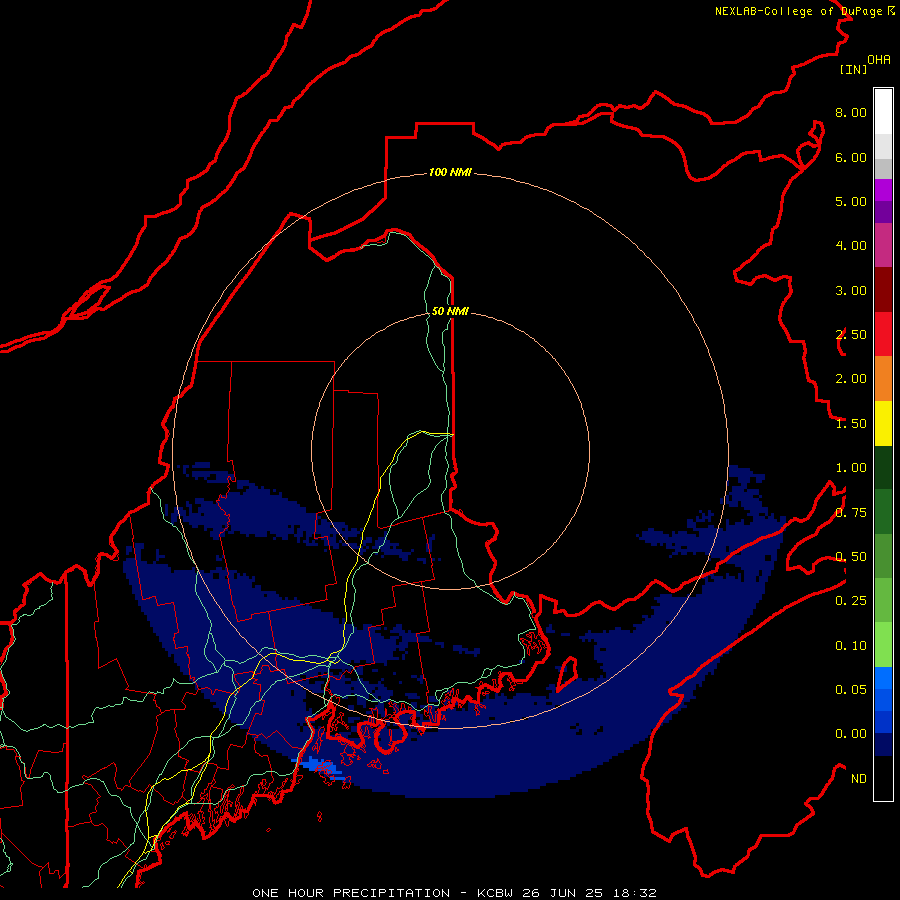Click the ND legend label
900x900 pixels.
click(x=859, y=779)
